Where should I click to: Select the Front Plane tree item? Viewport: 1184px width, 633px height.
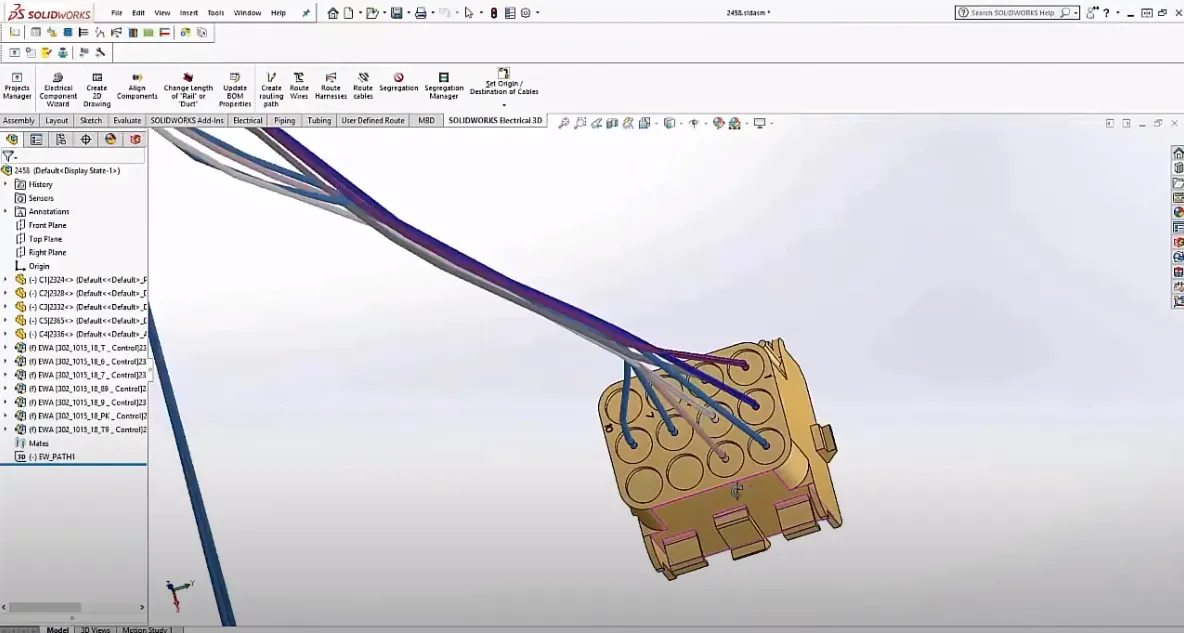pos(41,225)
